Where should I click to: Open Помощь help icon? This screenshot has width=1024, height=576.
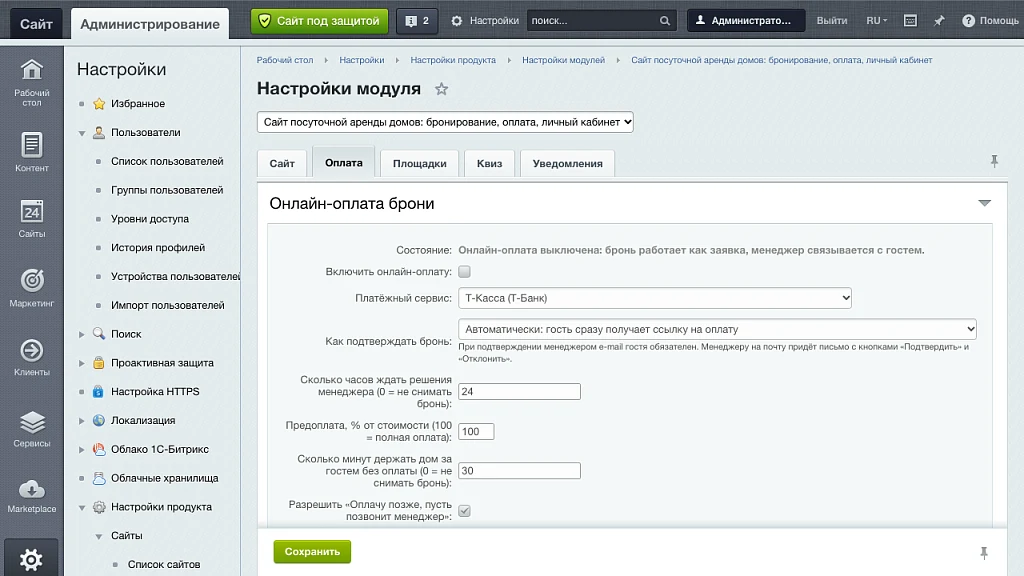pyautogui.click(x=968, y=21)
